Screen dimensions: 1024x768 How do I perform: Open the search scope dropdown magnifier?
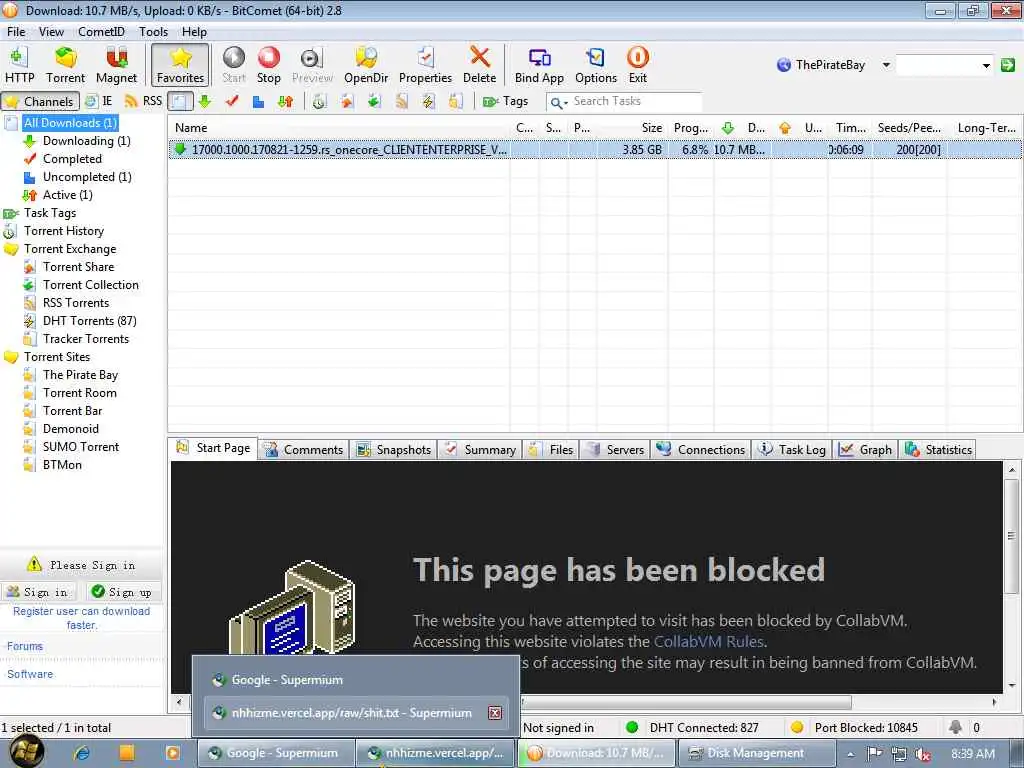[558, 103]
